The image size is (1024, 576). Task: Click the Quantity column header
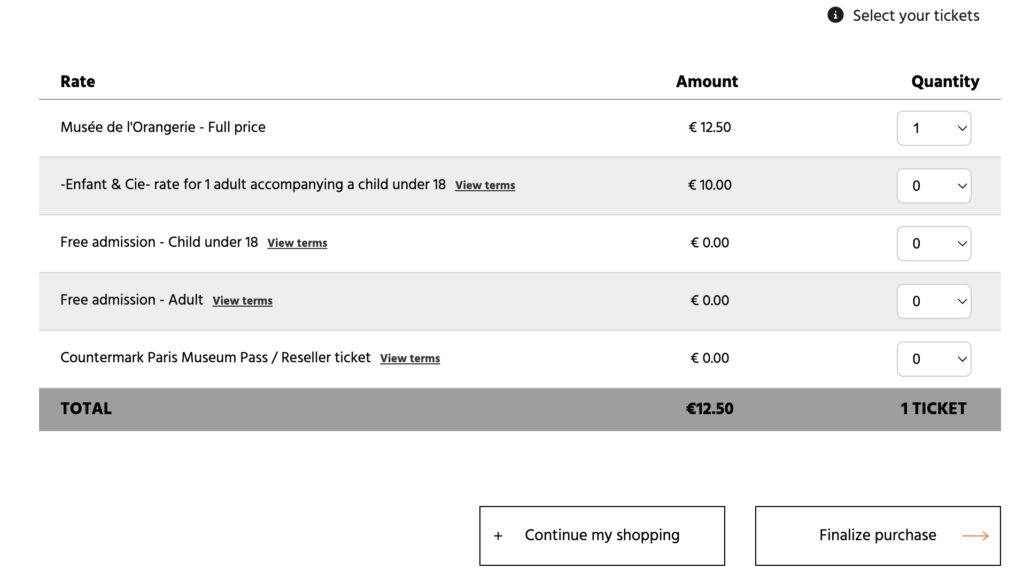tap(945, 82)
